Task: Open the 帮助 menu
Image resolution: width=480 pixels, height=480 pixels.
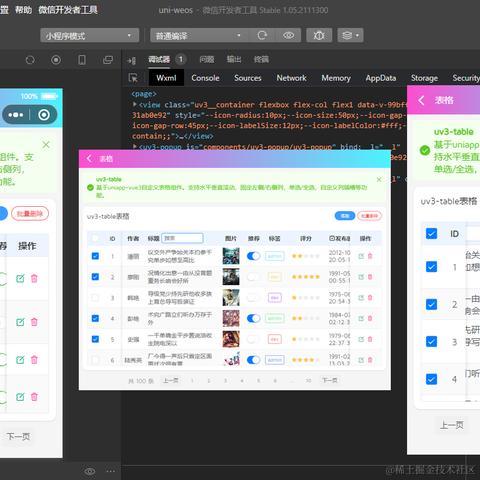Action: click(23, 10)
